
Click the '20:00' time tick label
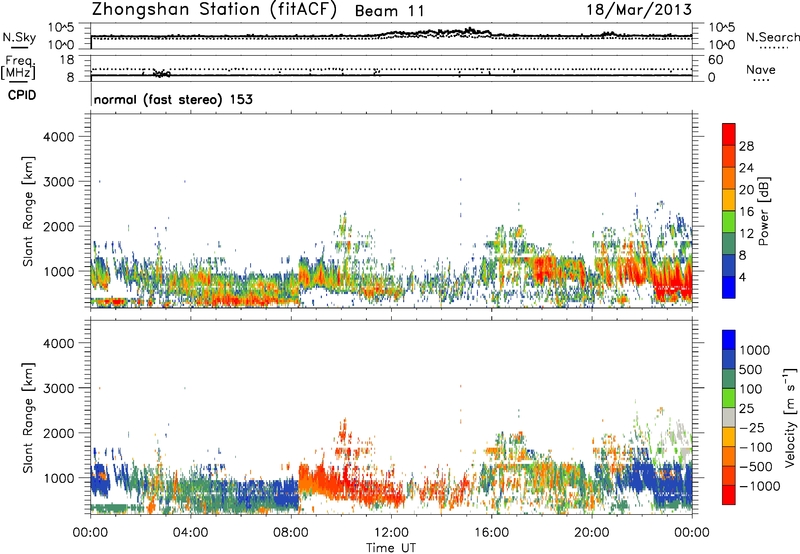(x=591, y=533)
